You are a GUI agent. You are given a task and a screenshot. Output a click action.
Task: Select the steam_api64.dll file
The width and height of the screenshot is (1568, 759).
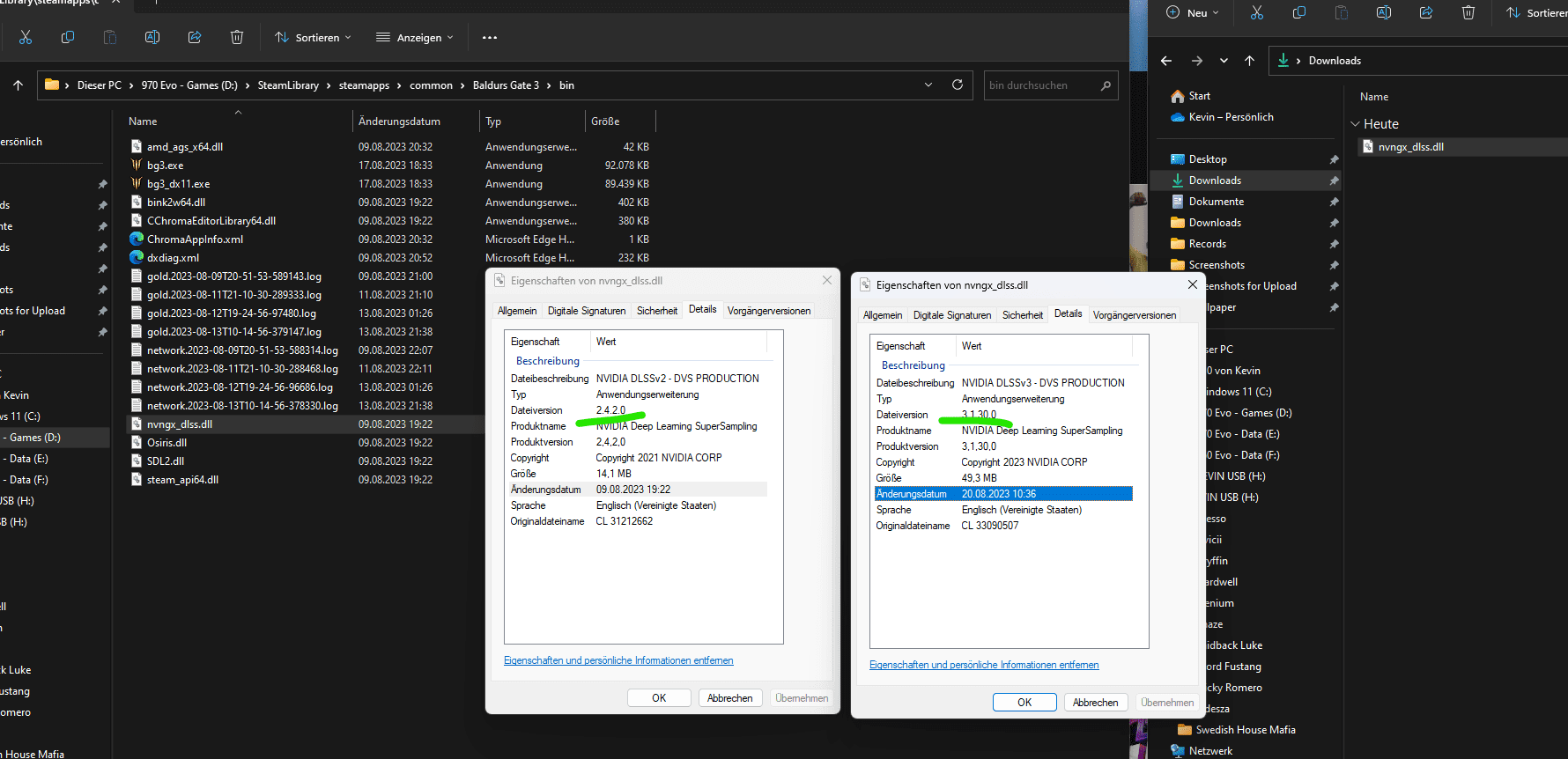[182, 480]
